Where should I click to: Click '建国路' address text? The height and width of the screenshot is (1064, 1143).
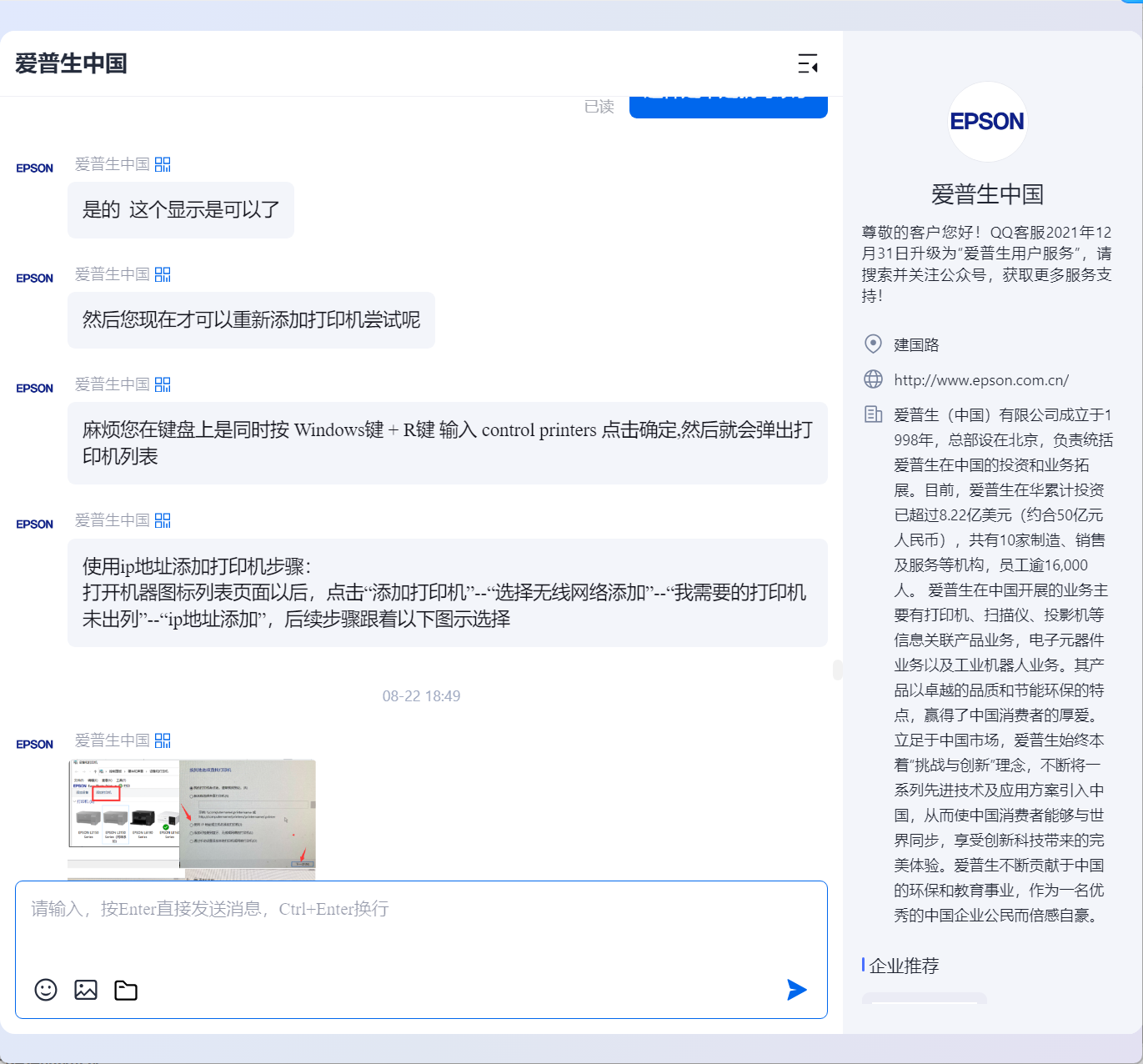916,344
